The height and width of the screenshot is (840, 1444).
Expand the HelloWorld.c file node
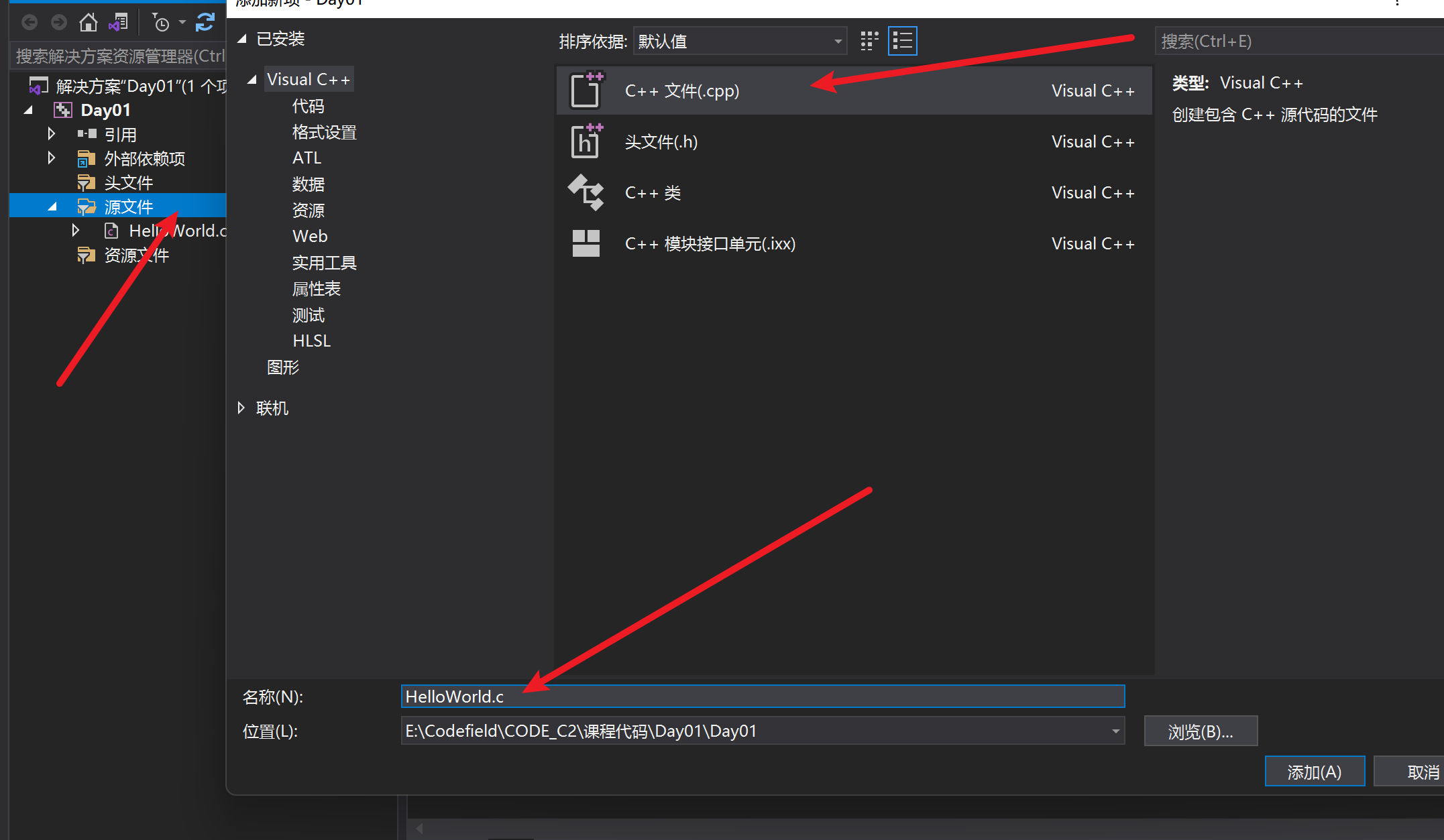76,231
